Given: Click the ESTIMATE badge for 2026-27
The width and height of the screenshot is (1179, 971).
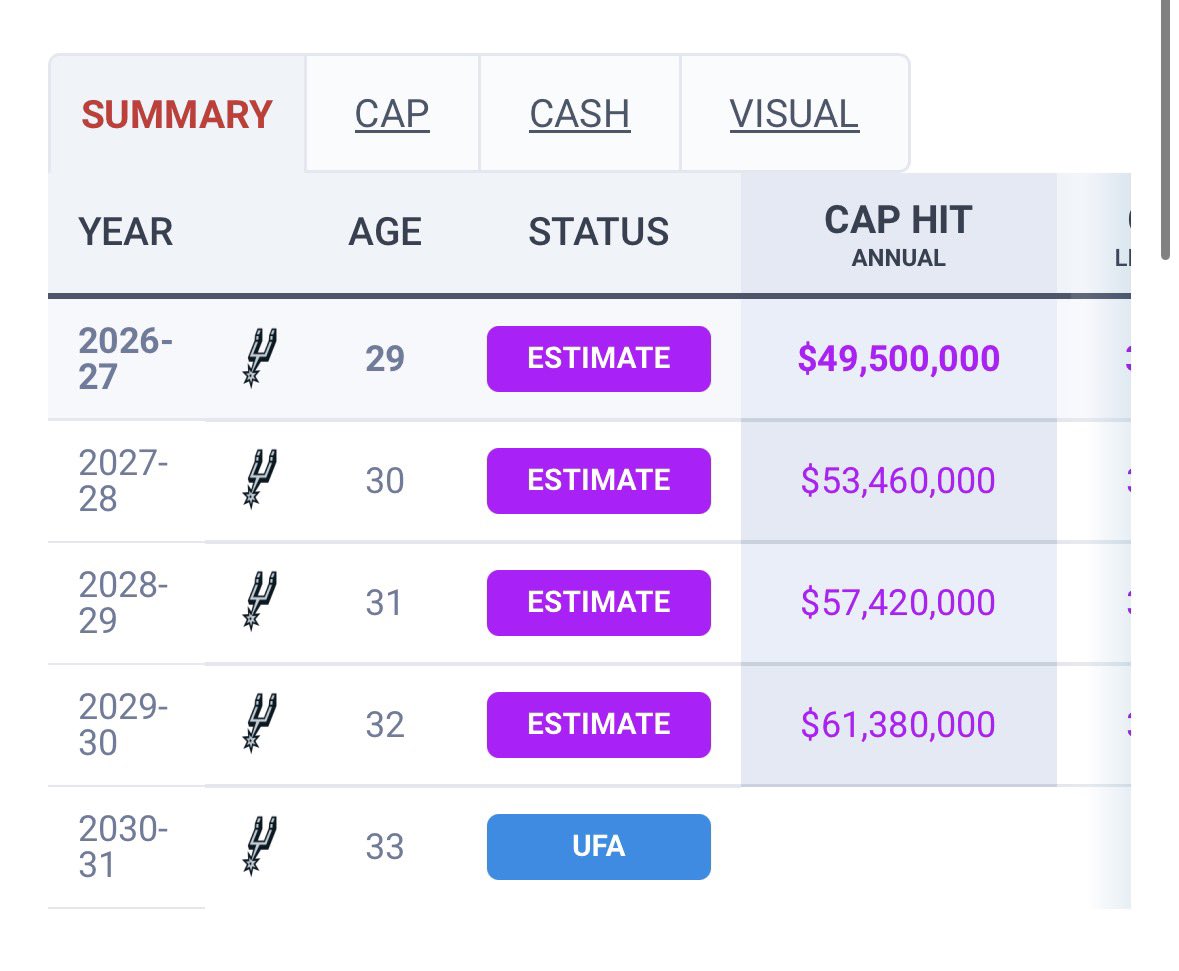Looking at the screenshot, I should tap(599, 359).
